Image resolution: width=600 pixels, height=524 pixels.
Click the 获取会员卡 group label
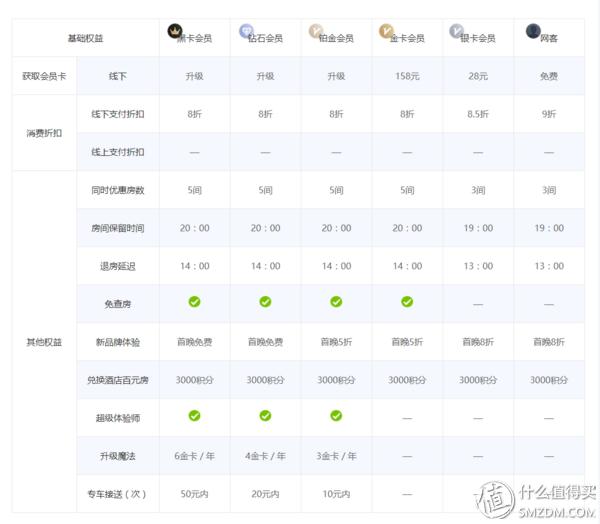coord(44,76)
